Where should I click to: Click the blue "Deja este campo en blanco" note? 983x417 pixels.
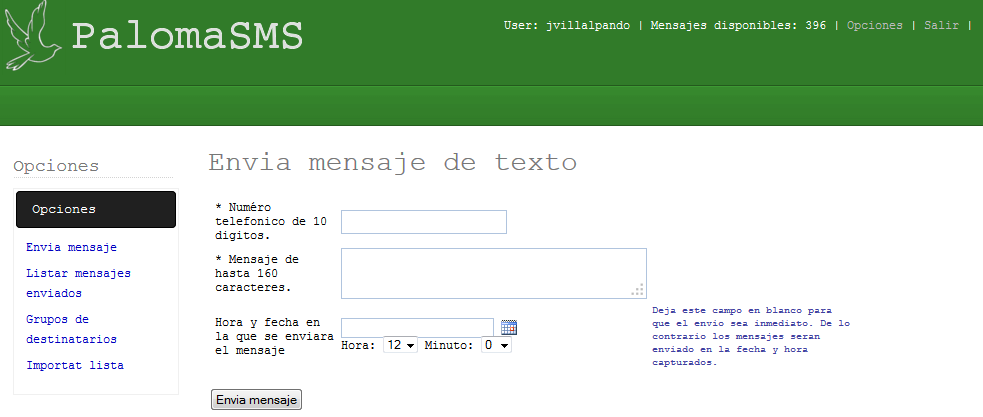point(751,336)
